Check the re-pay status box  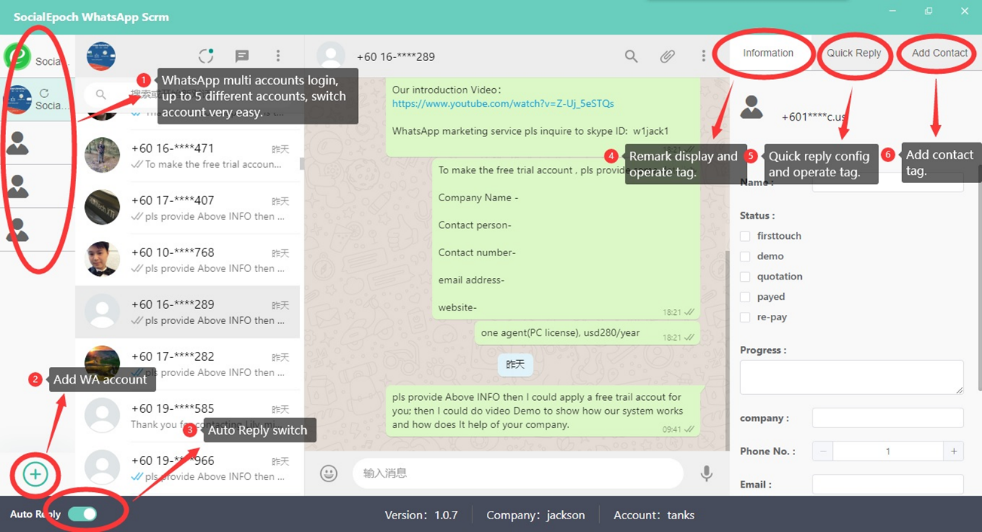click(x=745, y=317)
